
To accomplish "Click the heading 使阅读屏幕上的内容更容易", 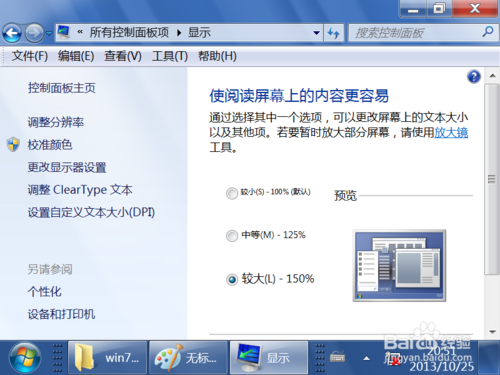I will (299, 96).
